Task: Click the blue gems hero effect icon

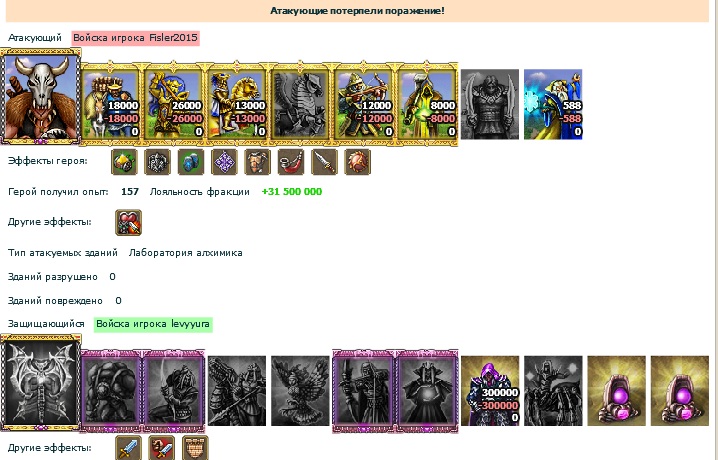Action: tap(191, 162)
